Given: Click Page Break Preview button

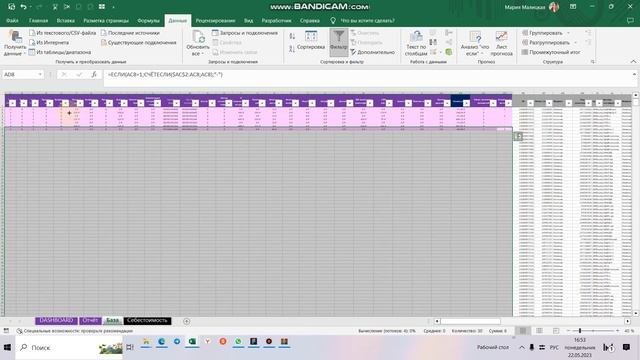Looking at the screenshot, I should pyautogui.click(x=556, y=331).
